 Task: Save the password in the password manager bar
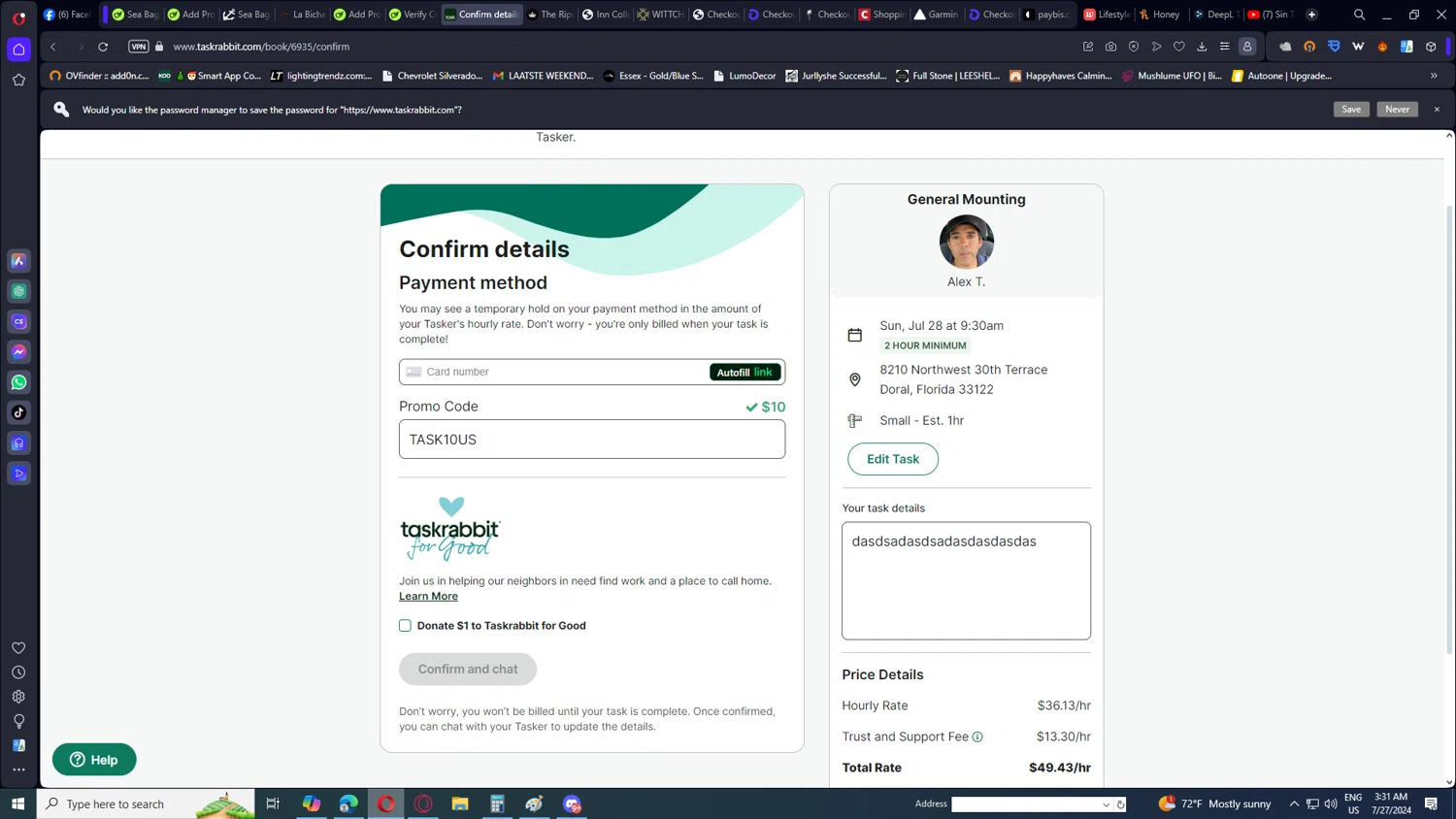coord(1351,110)
